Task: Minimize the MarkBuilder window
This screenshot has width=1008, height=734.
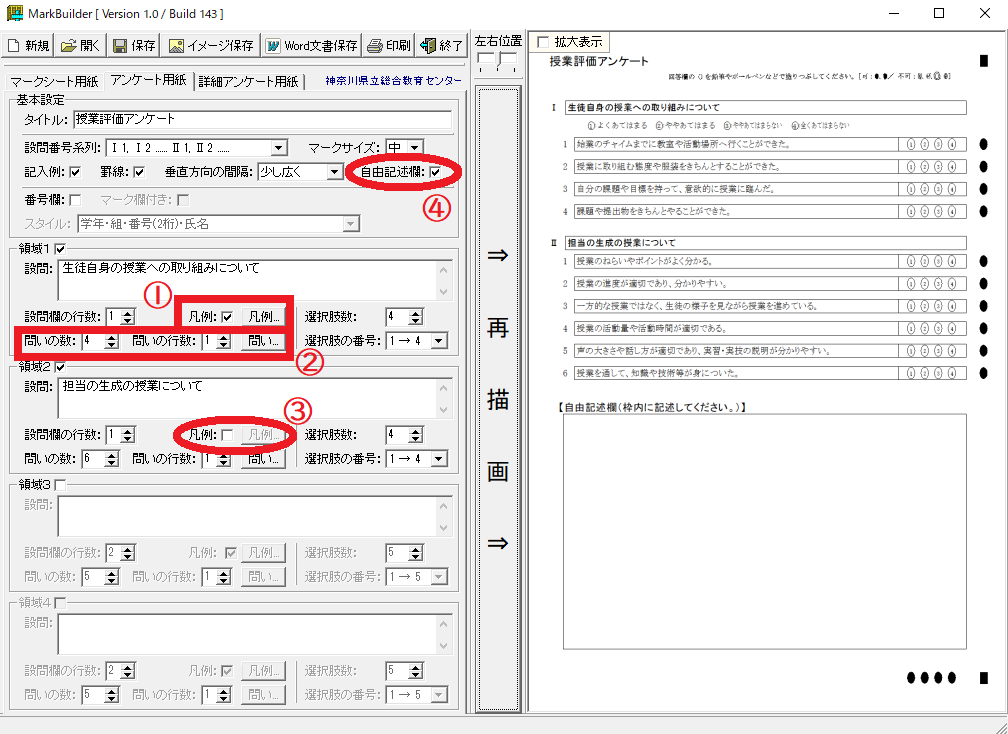Action: [894, 13]
